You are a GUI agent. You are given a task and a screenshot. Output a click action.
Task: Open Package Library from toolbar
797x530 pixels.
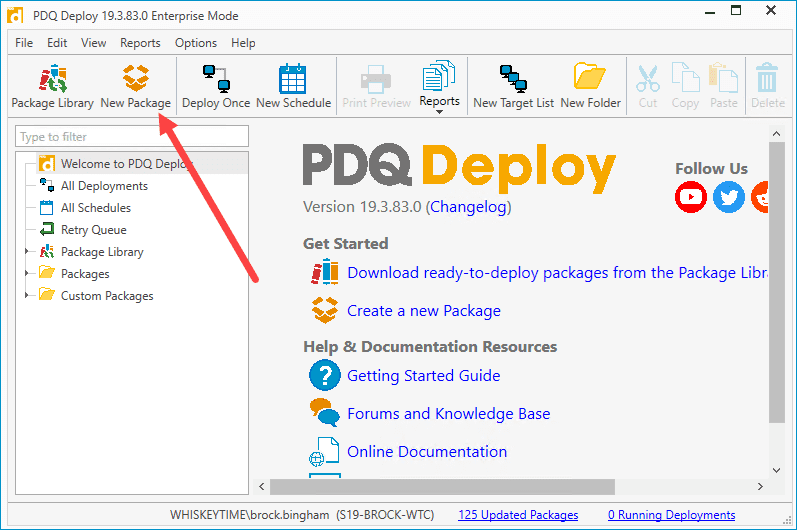click(x=52, y=86)
